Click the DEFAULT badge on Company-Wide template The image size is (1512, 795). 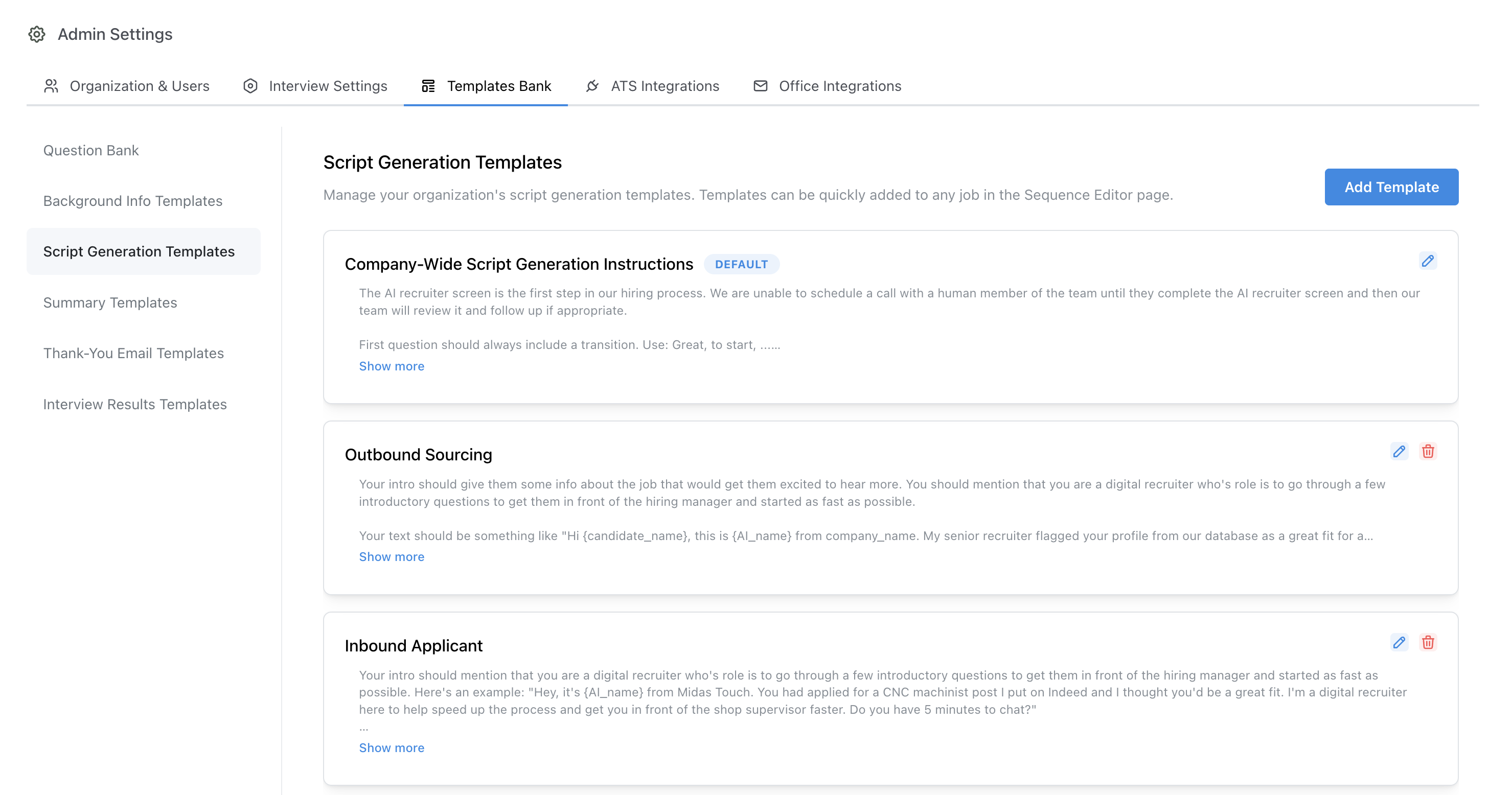pos(742,264)
